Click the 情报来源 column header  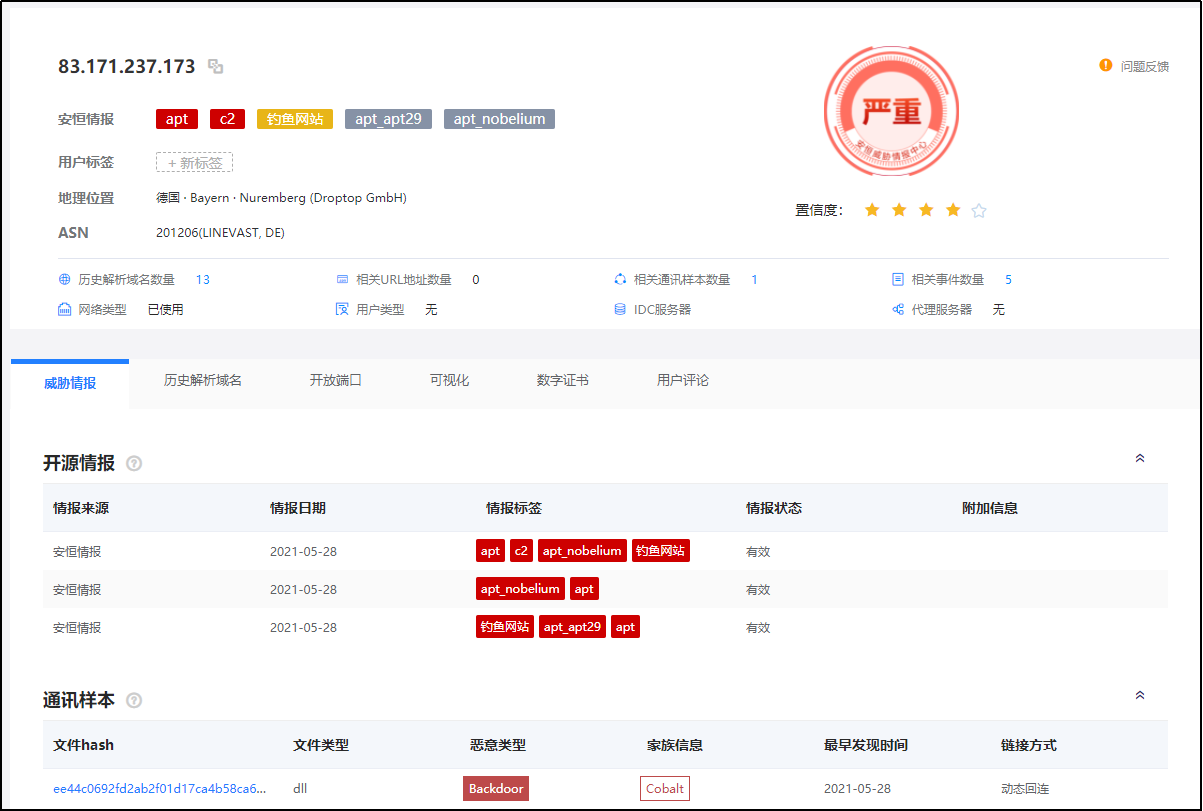(81, 508)
